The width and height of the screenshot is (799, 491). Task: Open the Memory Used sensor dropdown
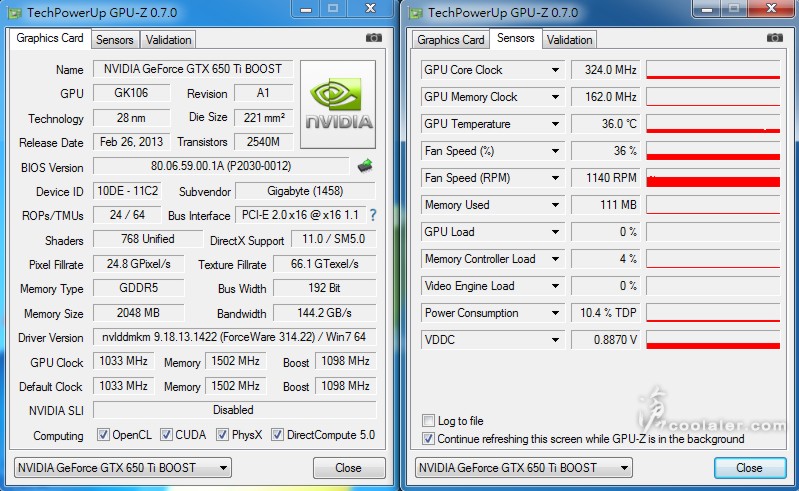pyautogui.click(x=555, y=205)
